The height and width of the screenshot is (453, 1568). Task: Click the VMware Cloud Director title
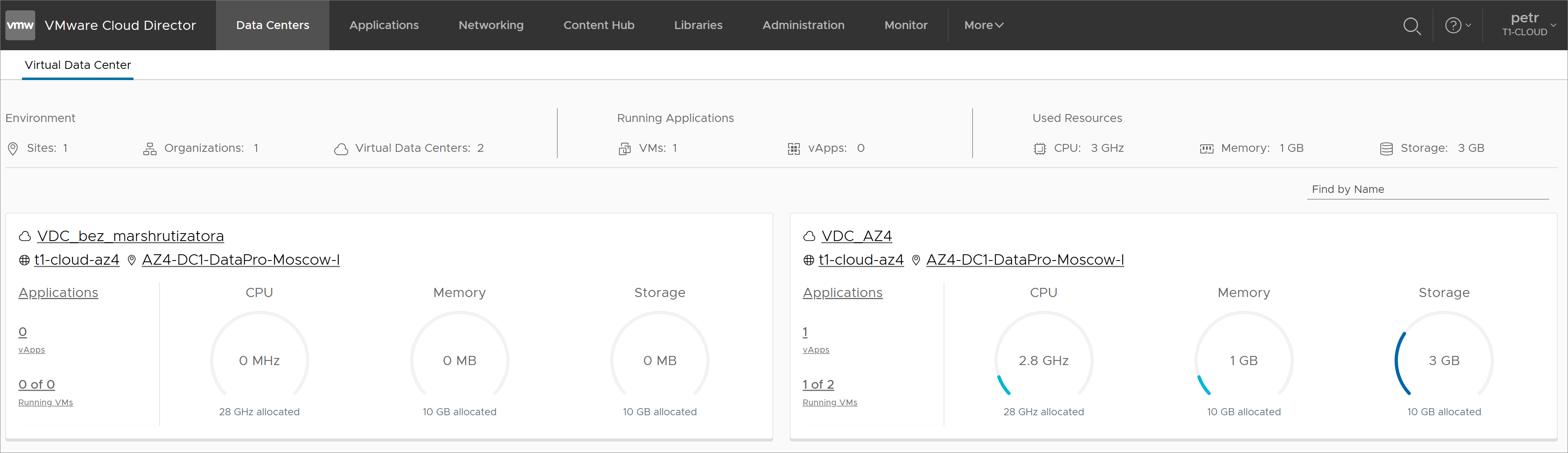[120, 26]
